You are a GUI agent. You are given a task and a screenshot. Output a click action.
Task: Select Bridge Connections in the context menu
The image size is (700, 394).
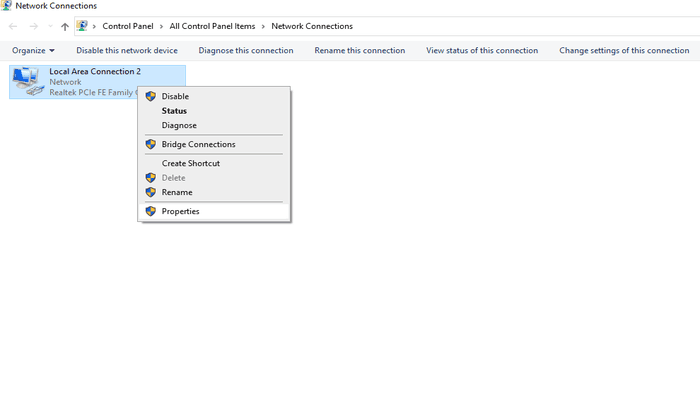pos(214,144)
